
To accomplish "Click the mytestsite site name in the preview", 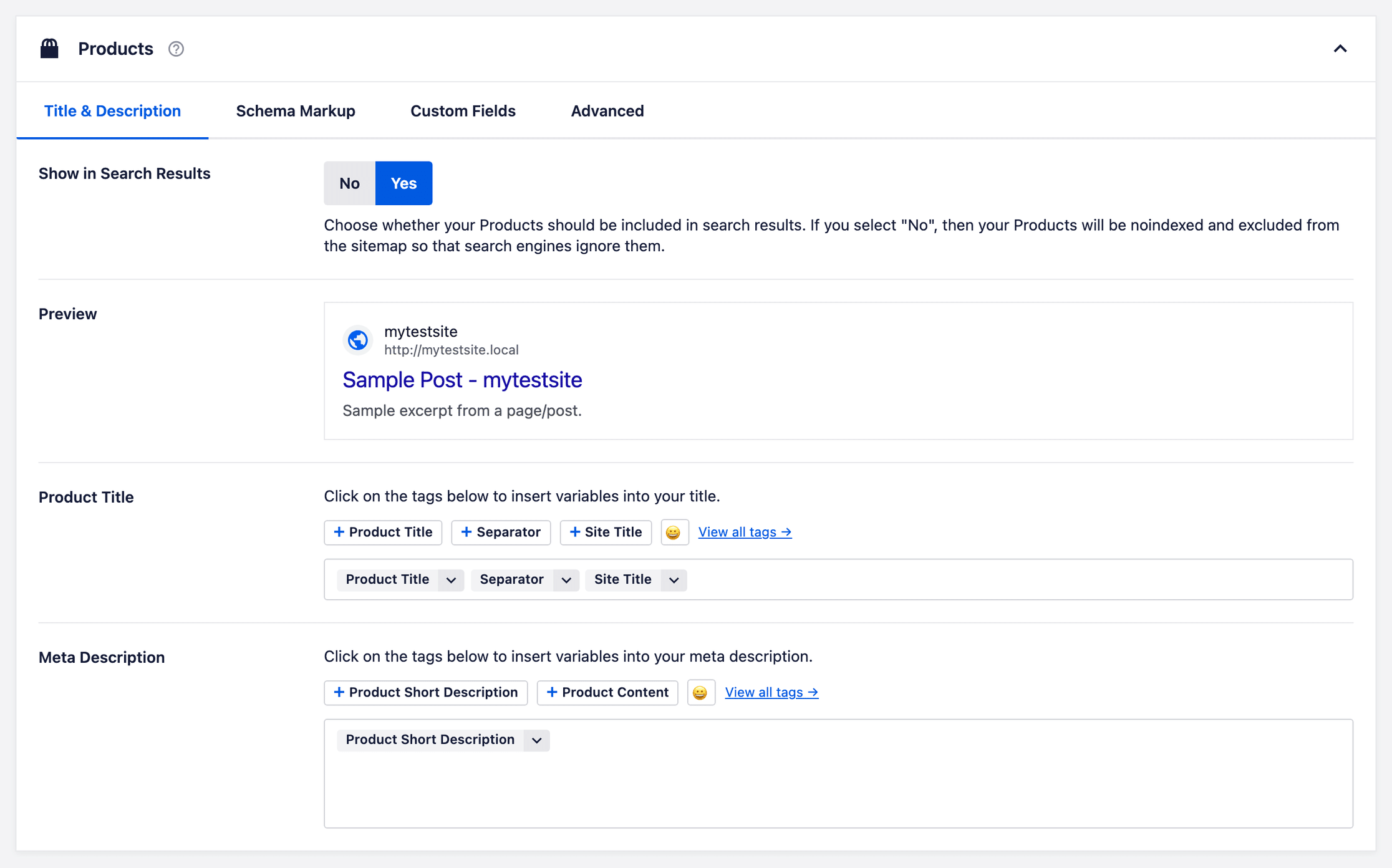I will click(x=420, y=332).
